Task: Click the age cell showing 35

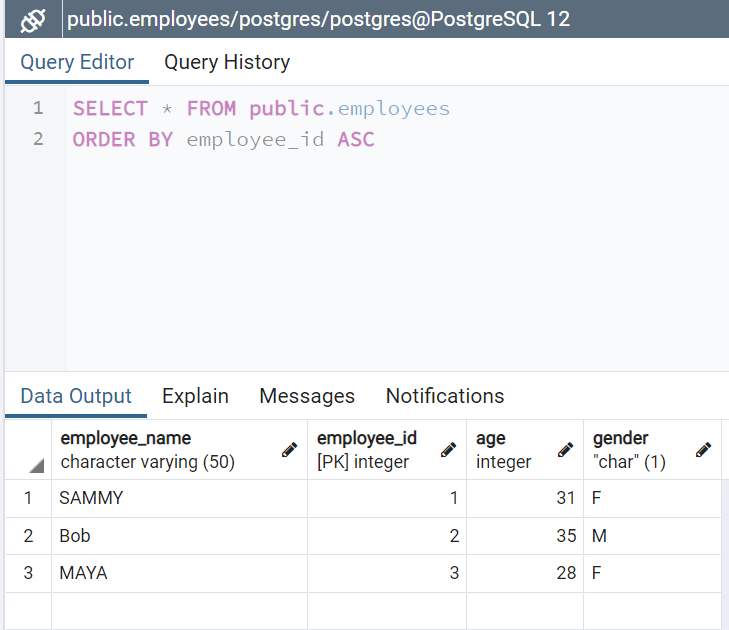Action: [525, 536]
